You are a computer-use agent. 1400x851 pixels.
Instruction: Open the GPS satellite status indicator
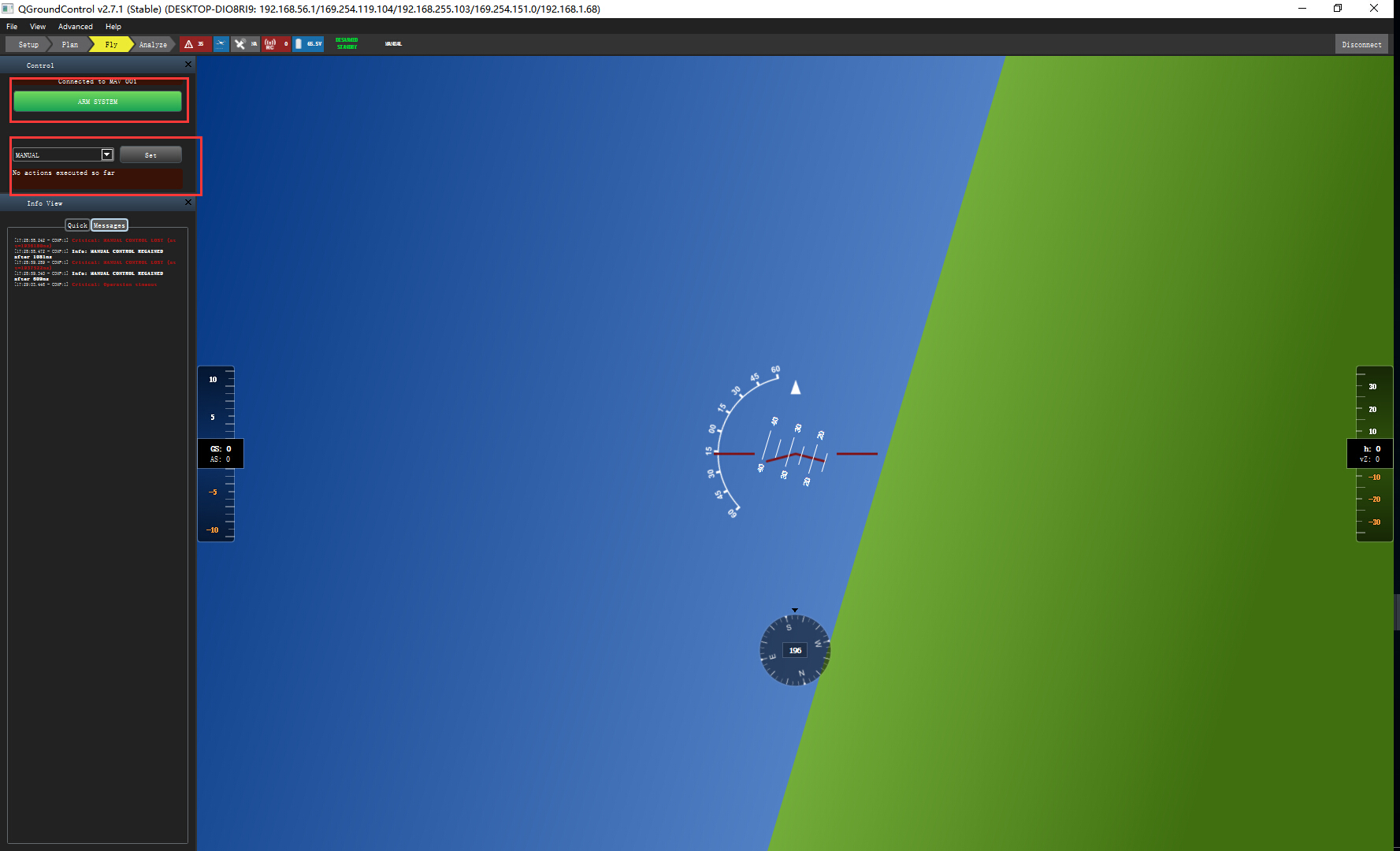246,44
